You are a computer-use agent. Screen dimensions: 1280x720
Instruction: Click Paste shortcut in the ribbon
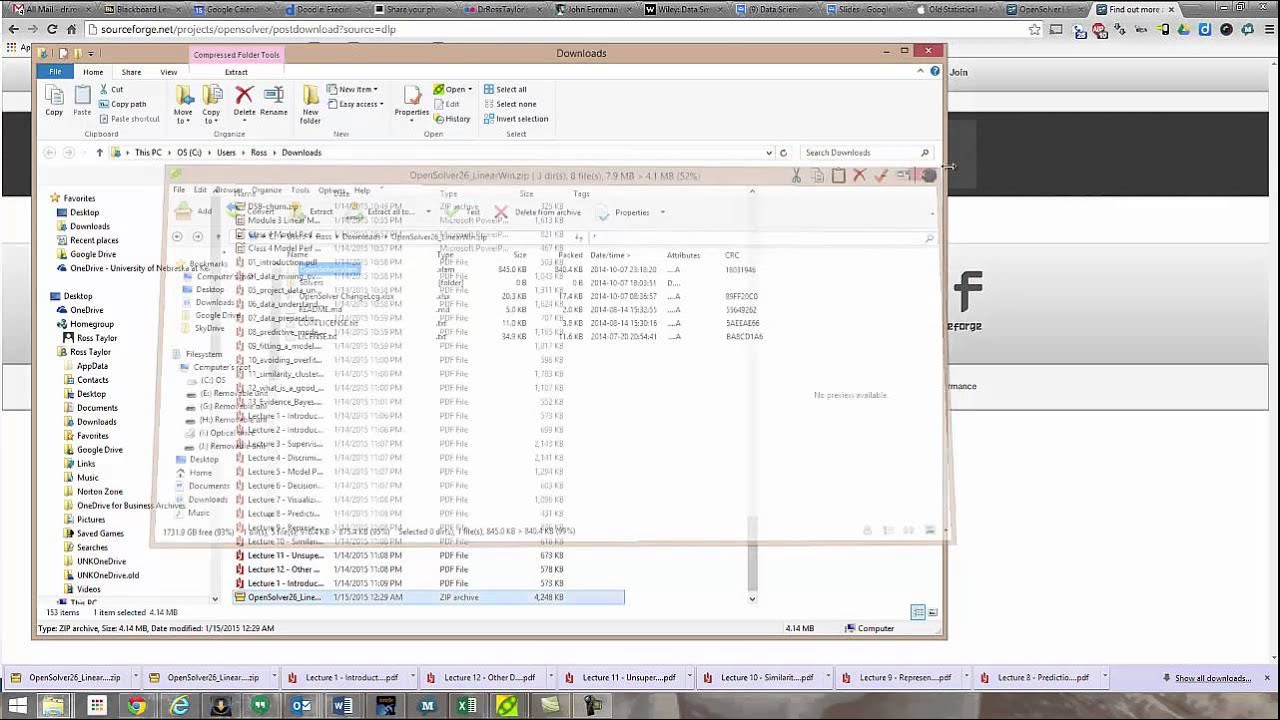pos(128,119)
